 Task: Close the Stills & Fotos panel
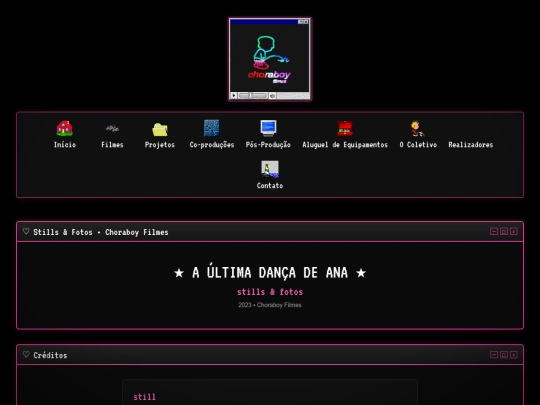[x=513, y=231]
